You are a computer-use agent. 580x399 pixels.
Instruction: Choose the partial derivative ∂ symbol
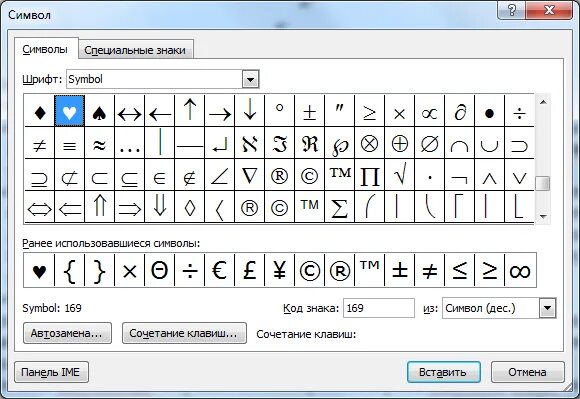pyautogui.click(x=459, y=111)
